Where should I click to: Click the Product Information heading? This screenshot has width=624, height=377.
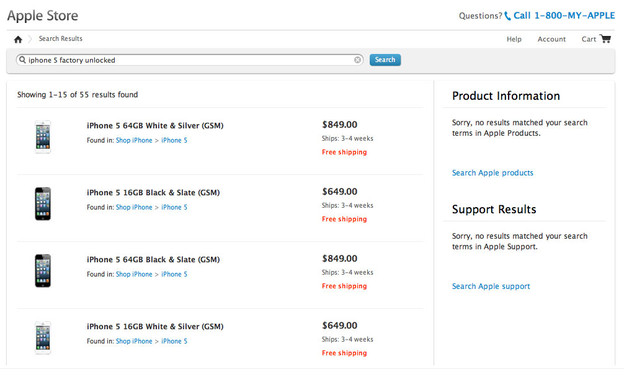point(506,96)
